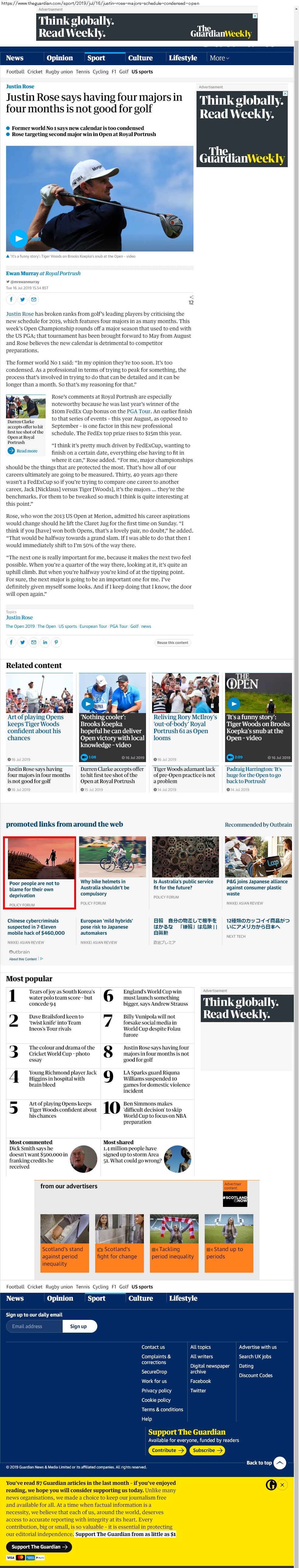The height and width of the screenshot is (1568, 299).
Task: Click the Back to top arrow button
Action: click(280, 1463)
